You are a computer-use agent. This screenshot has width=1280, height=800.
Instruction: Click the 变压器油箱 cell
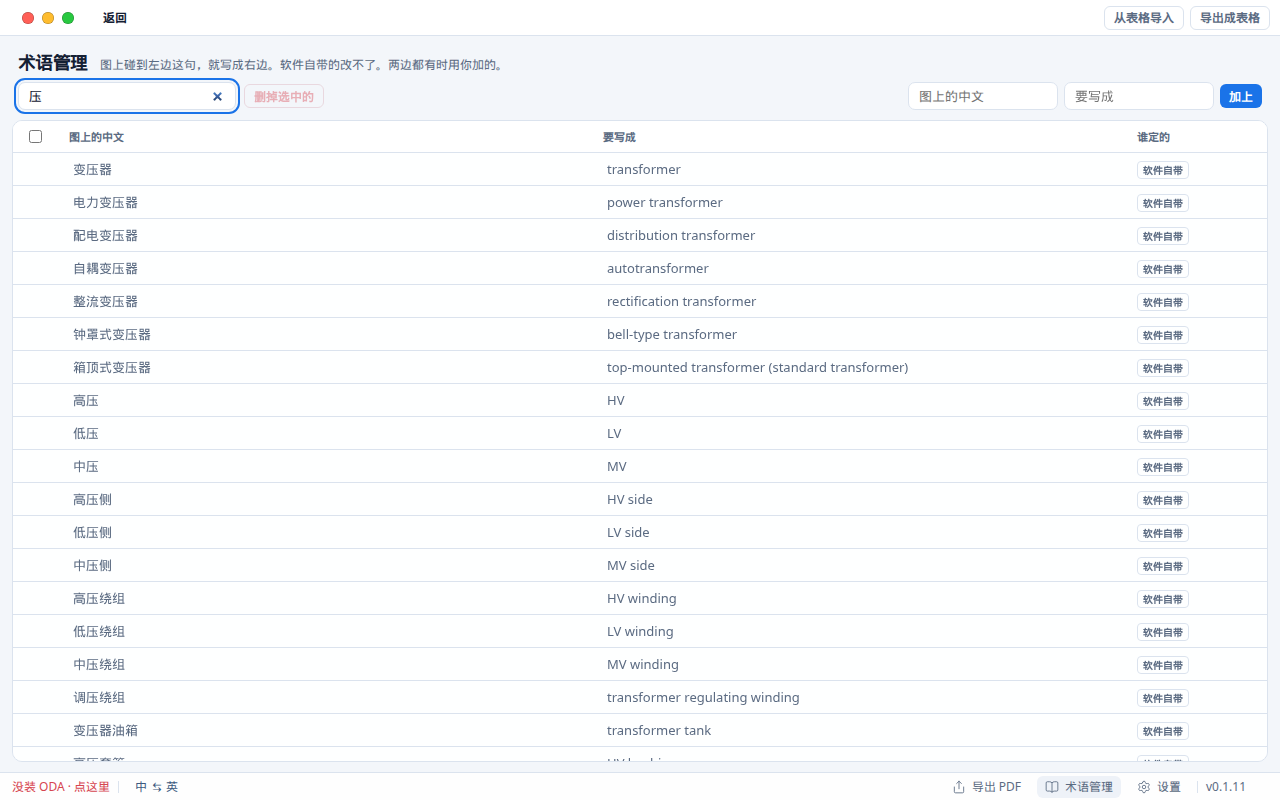point(106,730)
